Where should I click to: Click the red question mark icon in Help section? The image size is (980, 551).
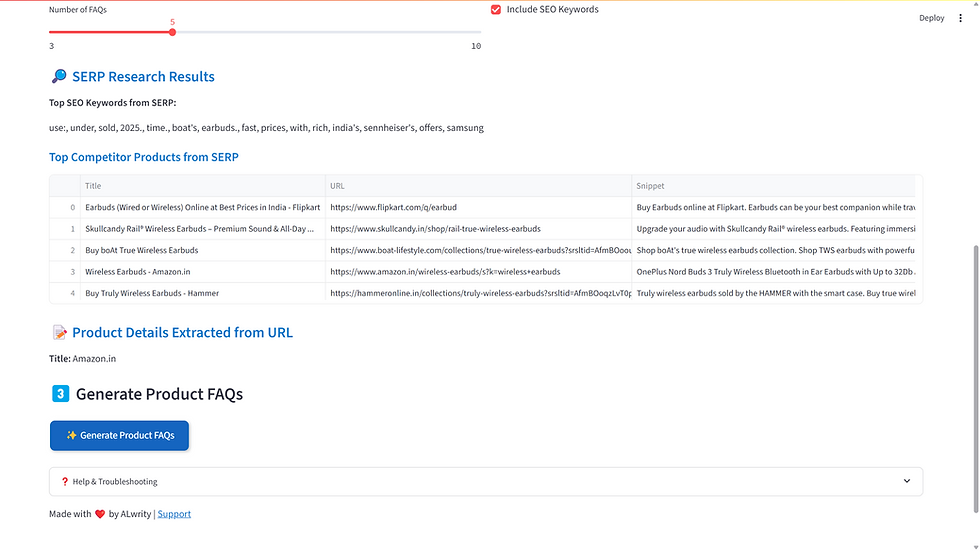(x=64, y=482)
